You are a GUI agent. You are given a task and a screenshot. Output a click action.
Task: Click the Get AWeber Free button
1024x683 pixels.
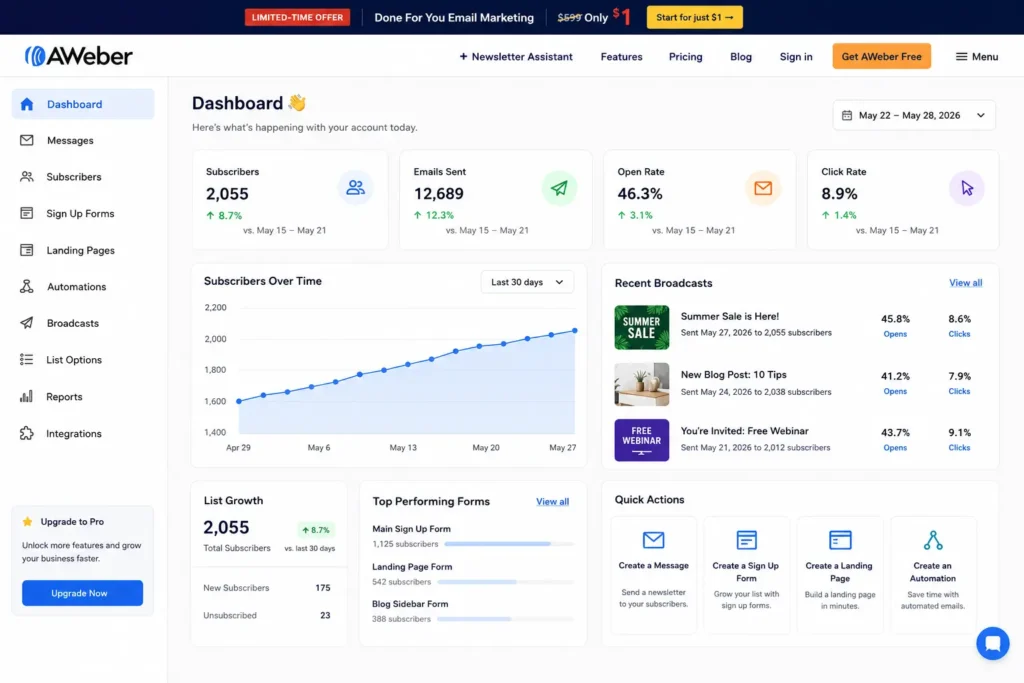pos(881,56)
